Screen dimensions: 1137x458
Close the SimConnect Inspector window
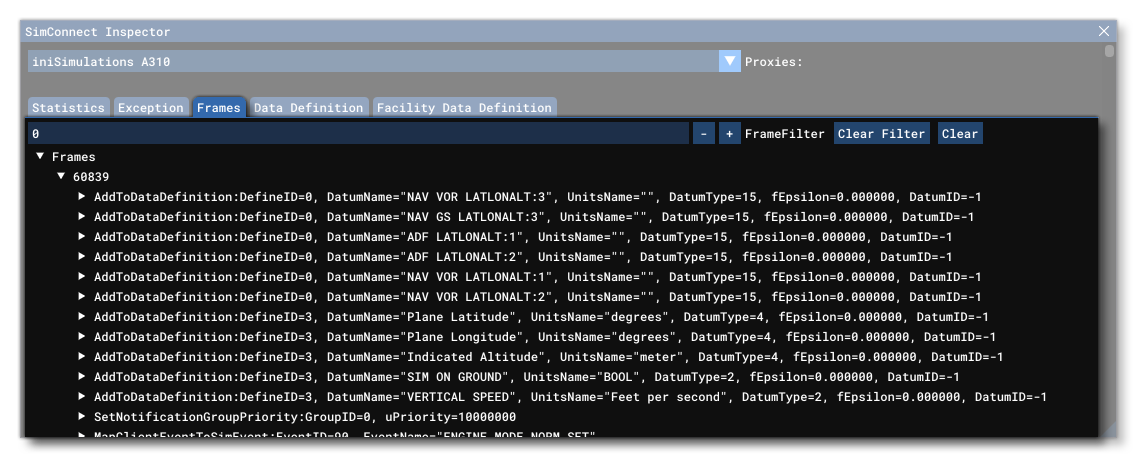coord(1104,32)
